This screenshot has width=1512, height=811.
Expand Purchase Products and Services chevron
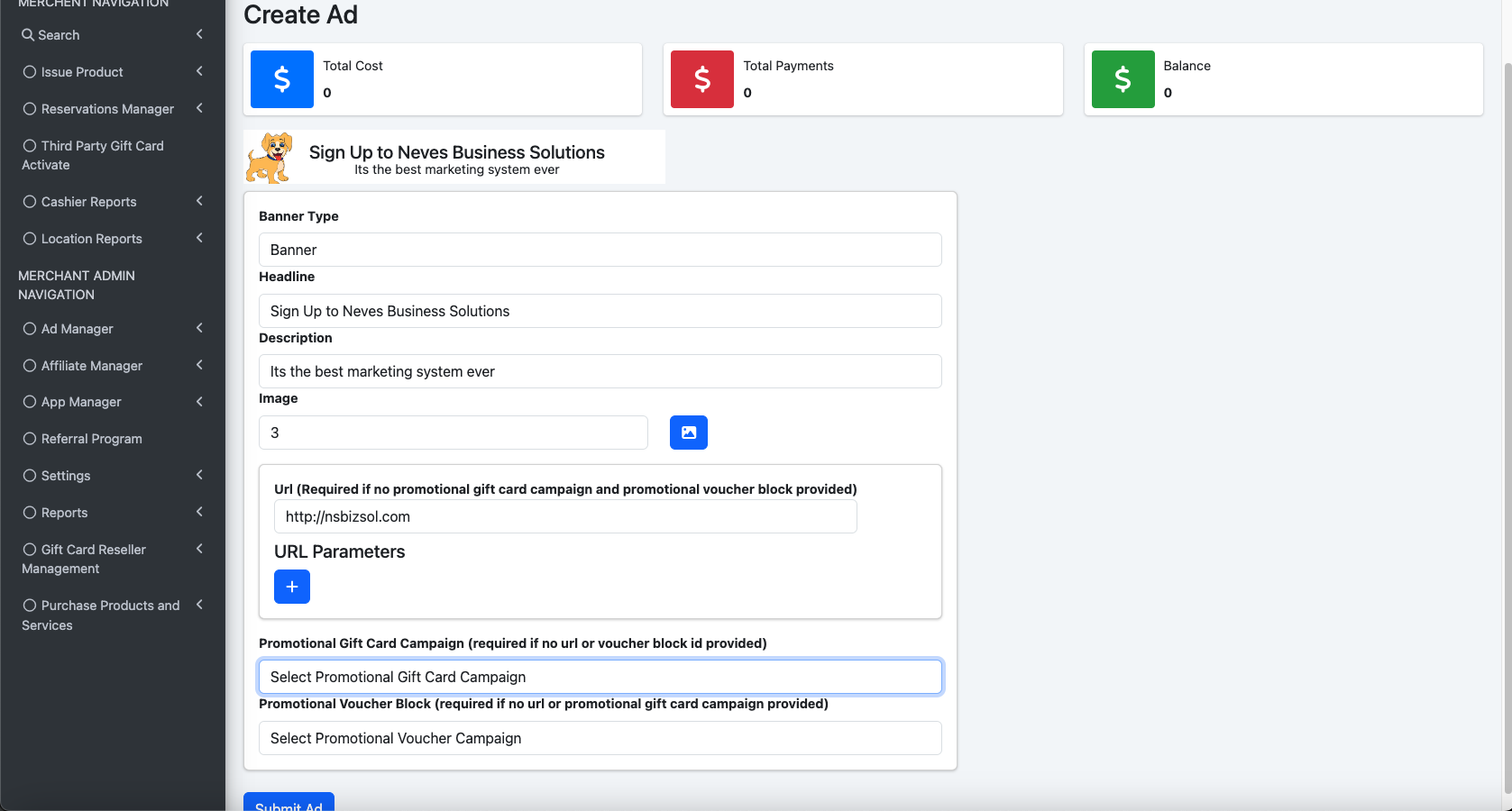199,605
